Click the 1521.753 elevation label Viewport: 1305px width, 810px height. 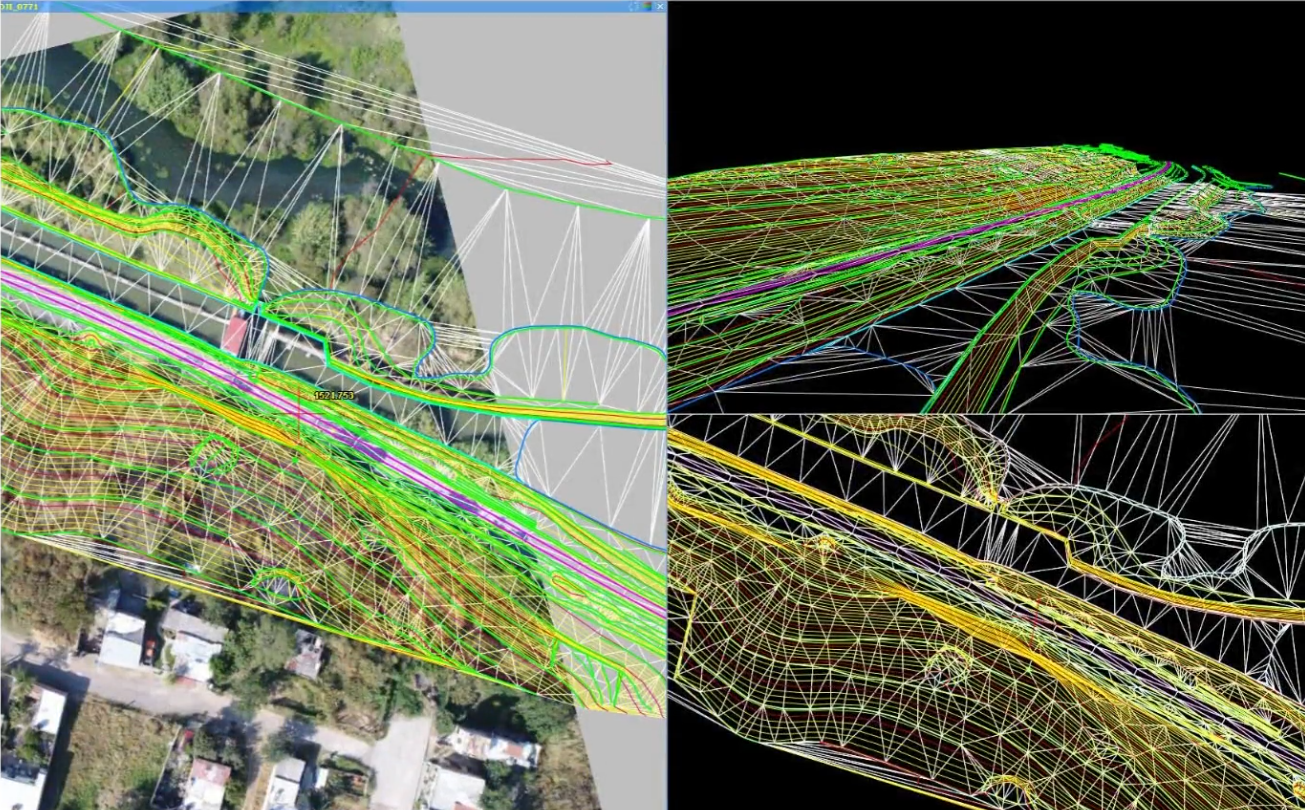[334, 396]
